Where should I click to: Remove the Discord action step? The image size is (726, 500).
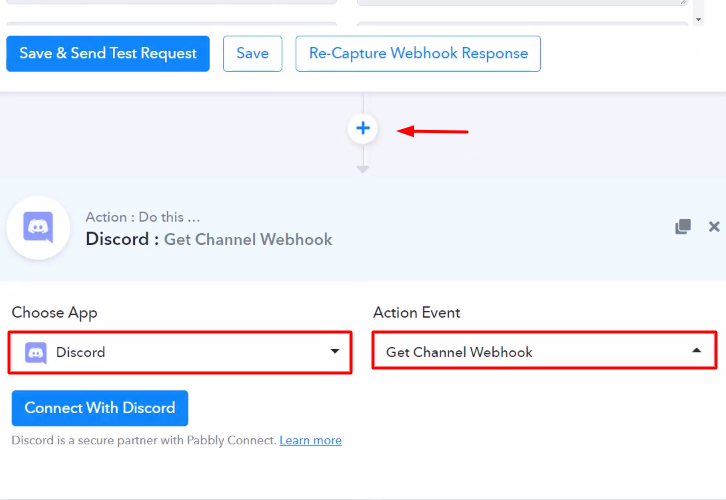pyautogui.click(x=714, y=226)
